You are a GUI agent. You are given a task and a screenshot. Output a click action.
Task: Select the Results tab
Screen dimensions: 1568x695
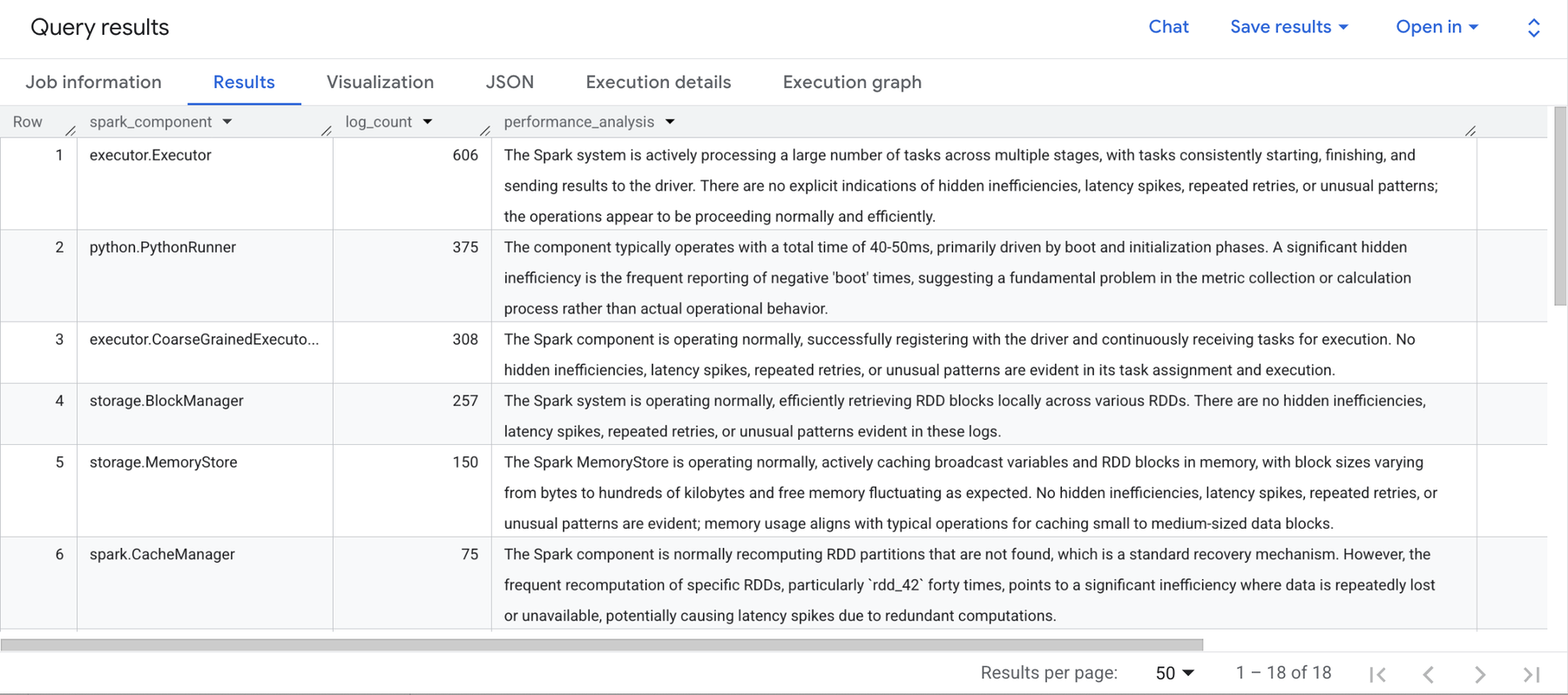click(244, 82)
